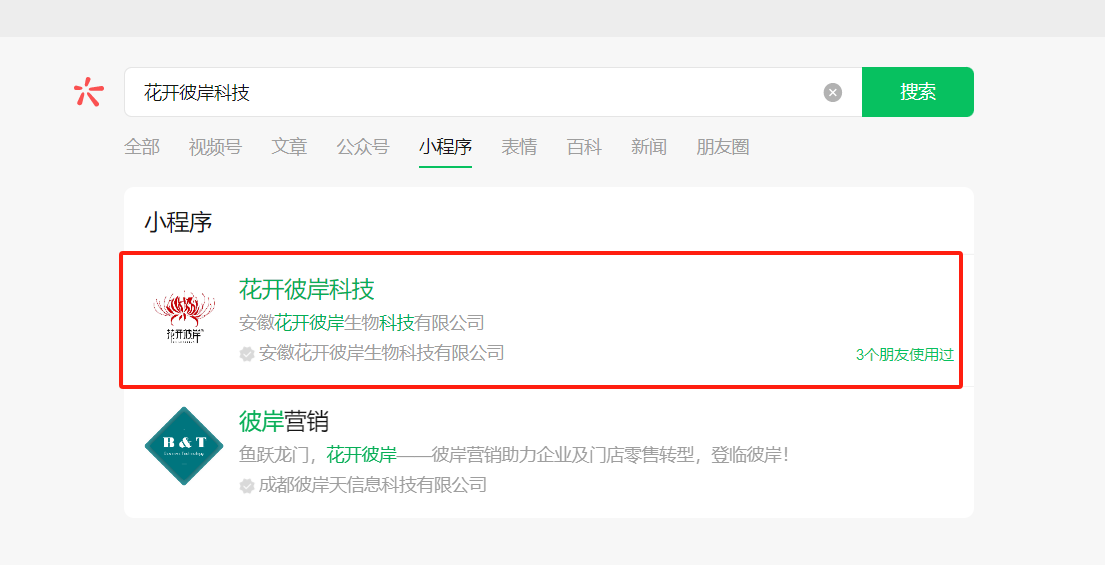Image resolution: width=1105 pixels, height=565 pixels.
Task: Click the red WeChat Search logo icon
Action: (x=89, y=92)
